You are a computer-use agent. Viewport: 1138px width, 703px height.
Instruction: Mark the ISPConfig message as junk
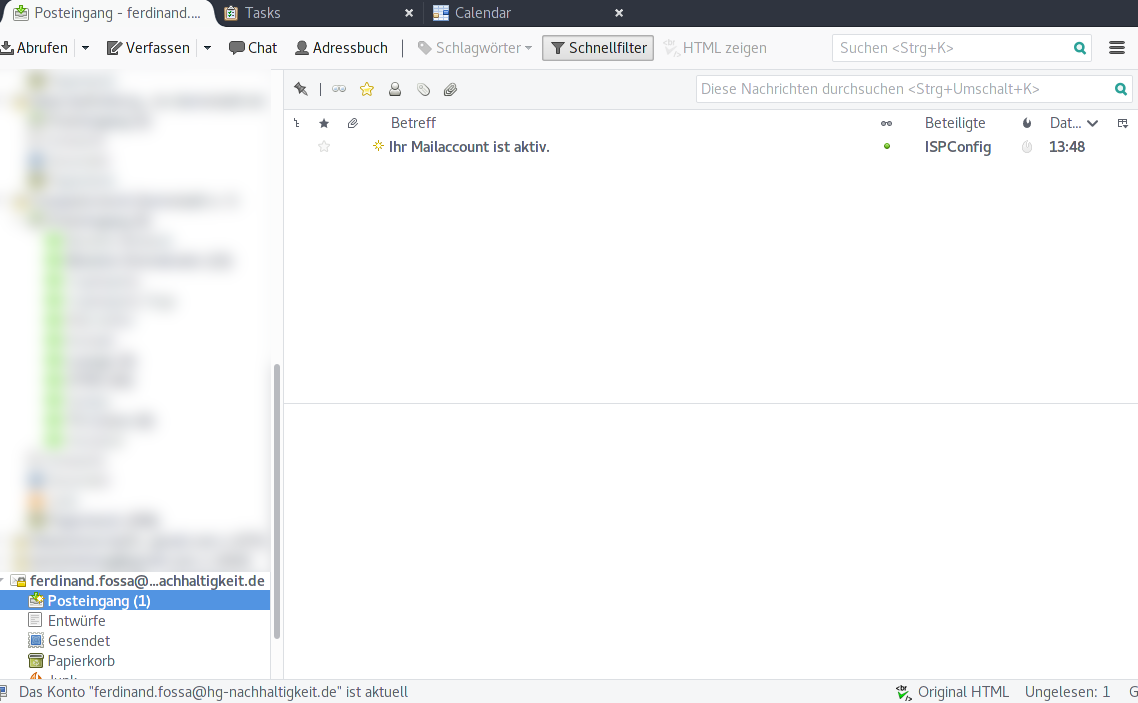pyautogui.click(x=1027, y=147)
